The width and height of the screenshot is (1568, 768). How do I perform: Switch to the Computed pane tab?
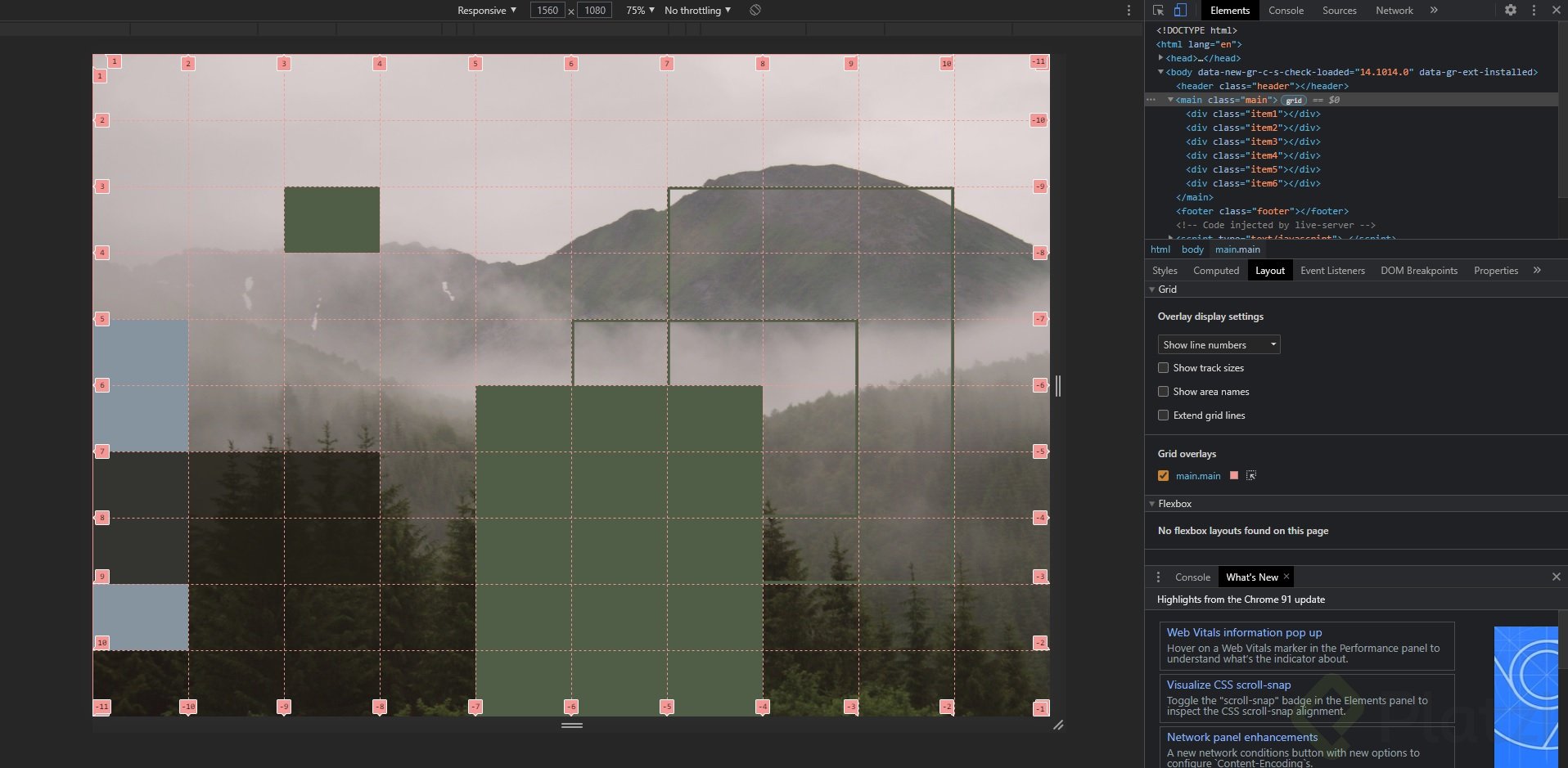point(1216,271)
